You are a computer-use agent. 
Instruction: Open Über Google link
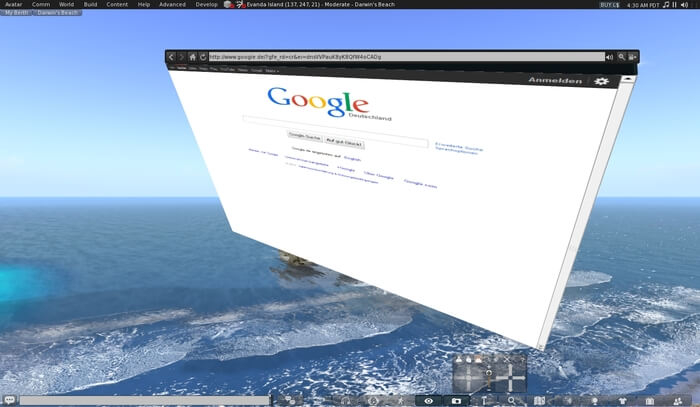(379, 175)
